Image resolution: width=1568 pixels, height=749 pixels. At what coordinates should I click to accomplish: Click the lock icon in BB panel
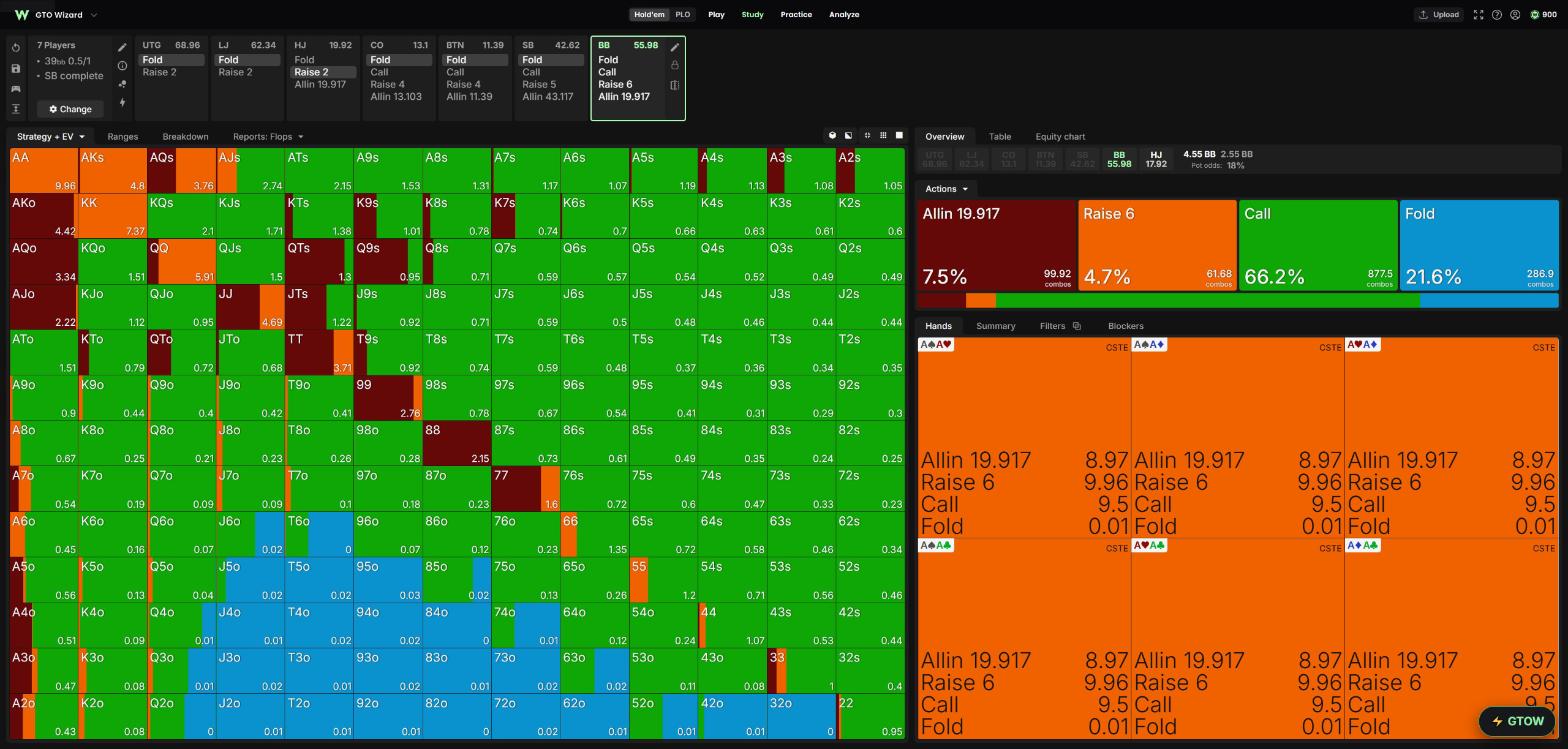(x=675, y=66)
